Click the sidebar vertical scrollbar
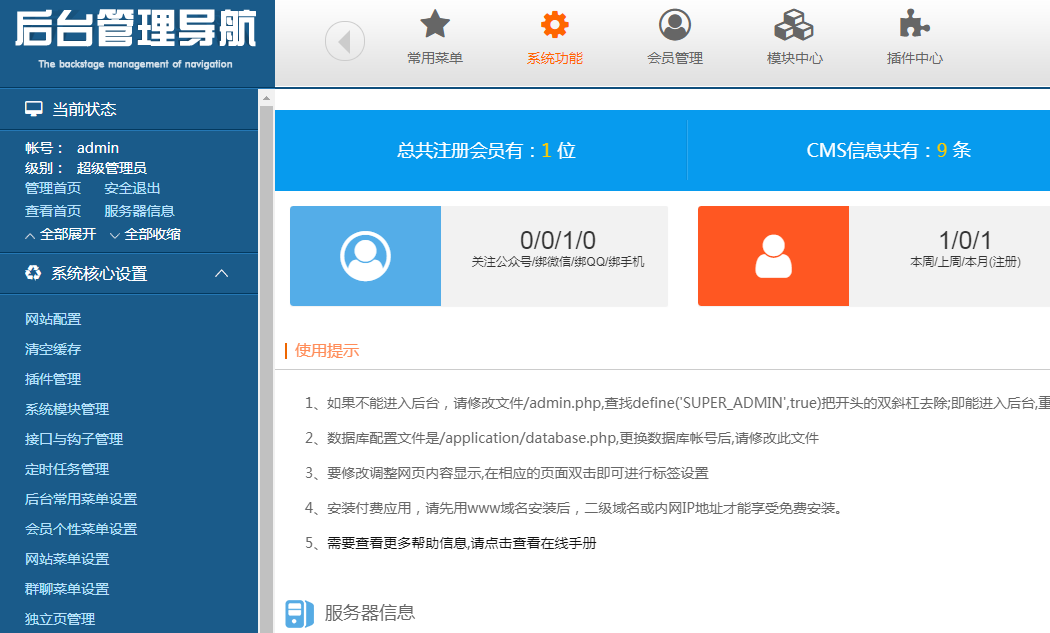Image resolution: width=1050 pixels, height=633 pixels. point(266,360)
